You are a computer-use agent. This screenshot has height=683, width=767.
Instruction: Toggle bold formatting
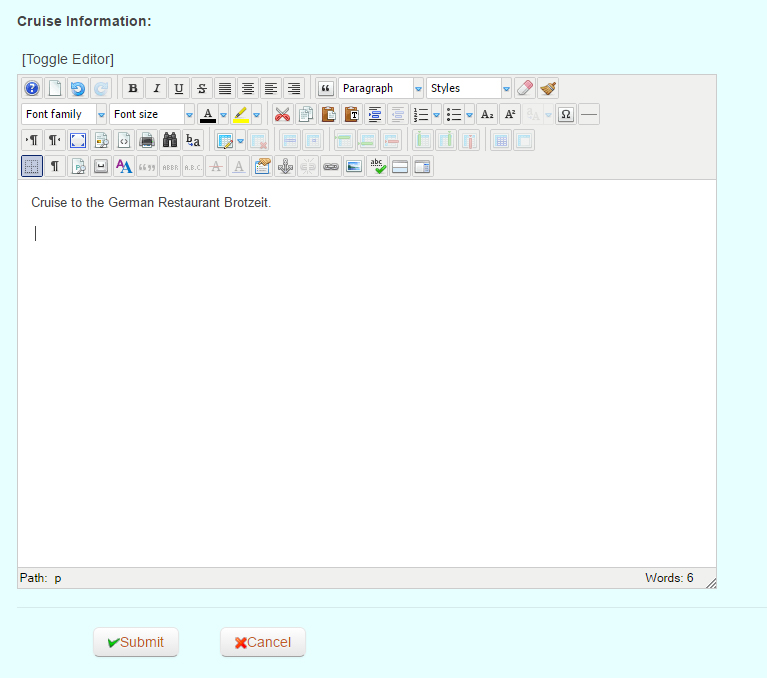tap(132, 88)
